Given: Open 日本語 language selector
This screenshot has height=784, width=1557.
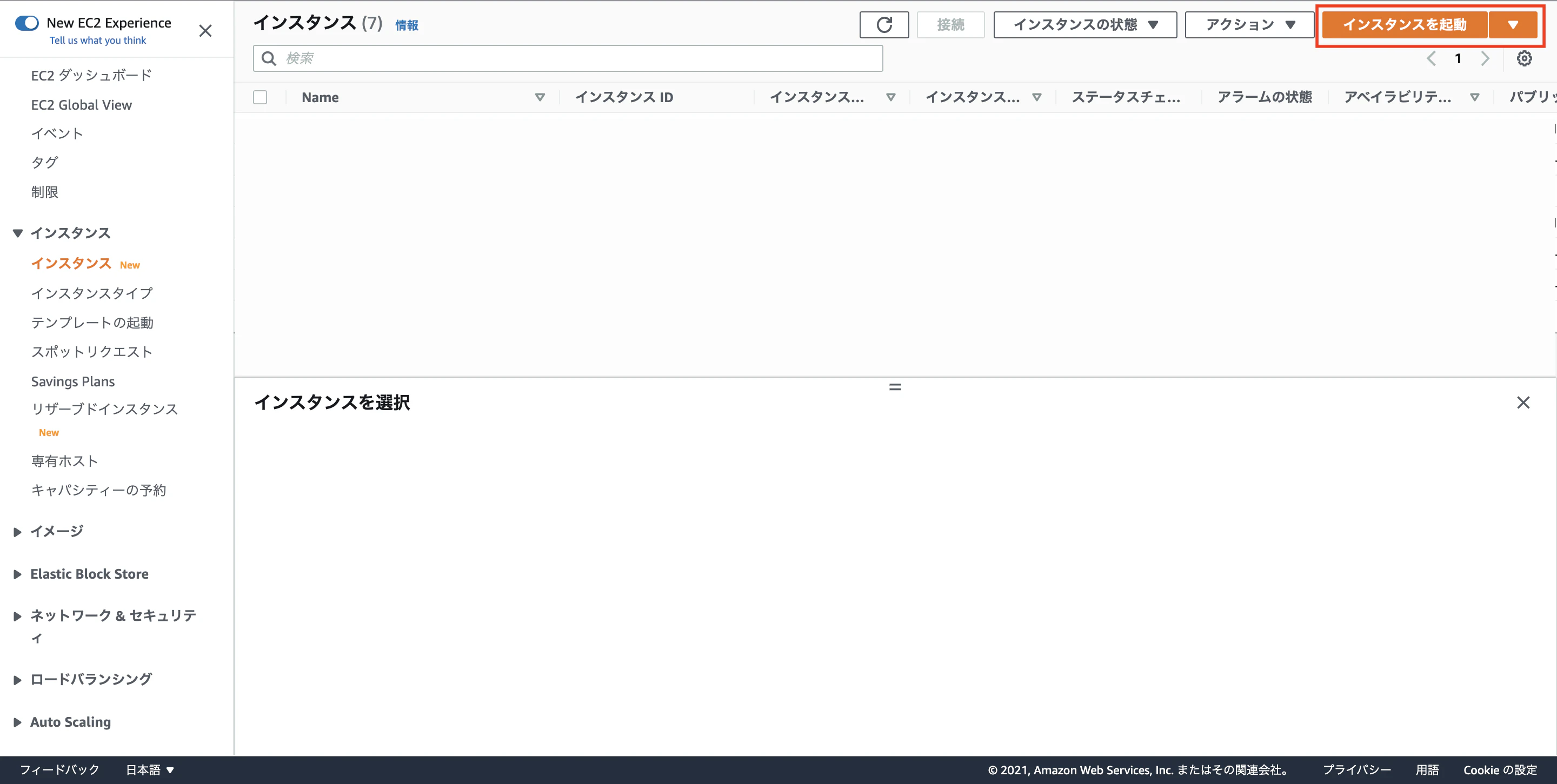Looking at the screenshot, I should coord(149,769).
